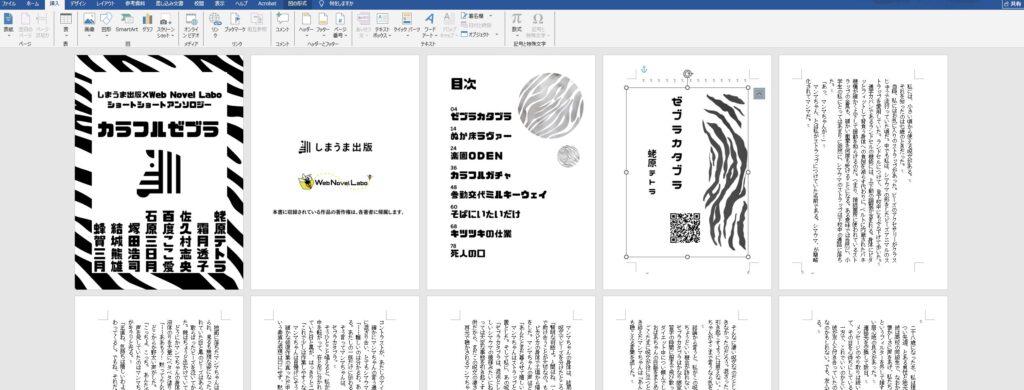
Task: Select the しまうま出版 publisher logo page
Action: click(x=335, y=172)
